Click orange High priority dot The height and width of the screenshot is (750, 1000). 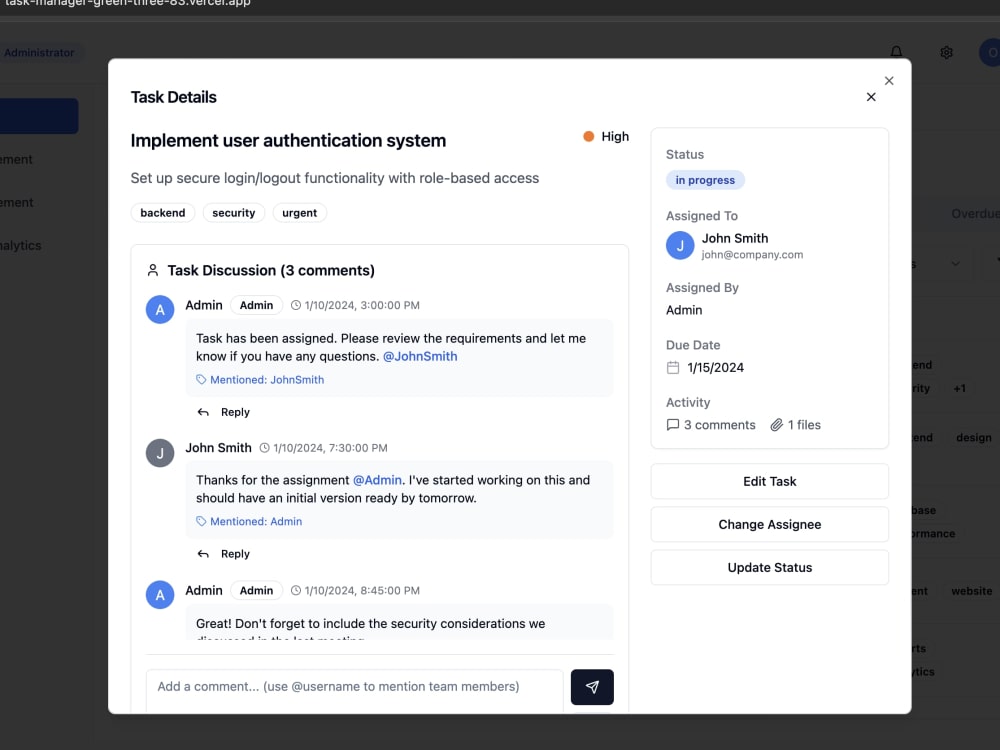coord(589,136)
